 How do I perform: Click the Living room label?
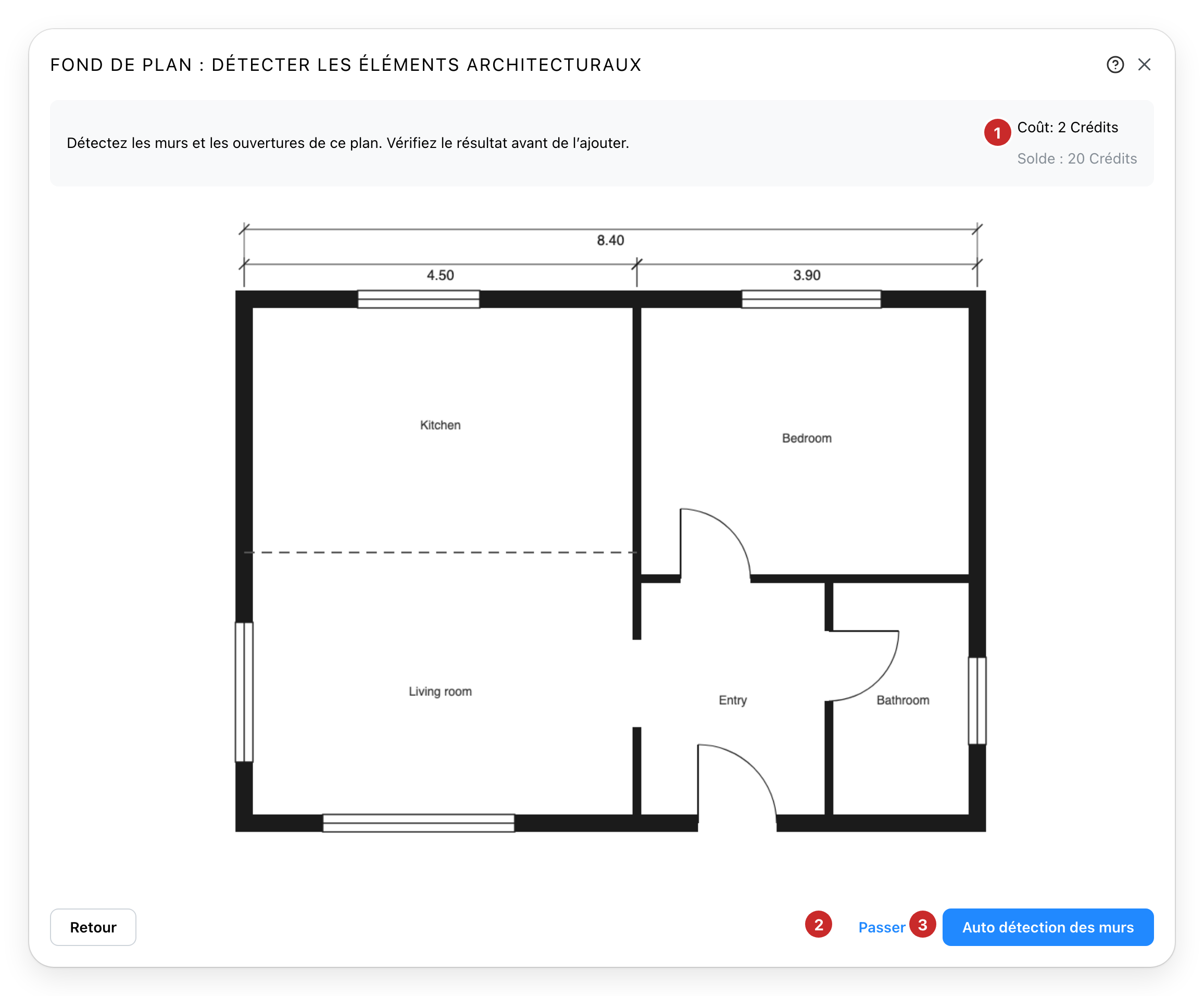[x=440, y=692]
